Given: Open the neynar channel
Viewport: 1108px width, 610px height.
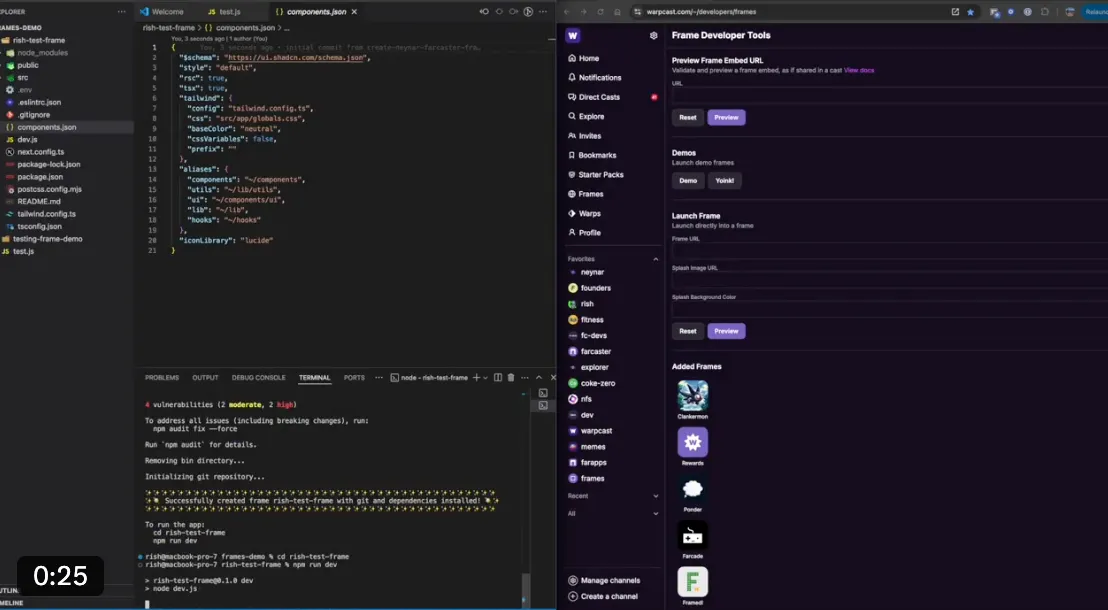Looking at the screenshot, I should tap(587, 272).
